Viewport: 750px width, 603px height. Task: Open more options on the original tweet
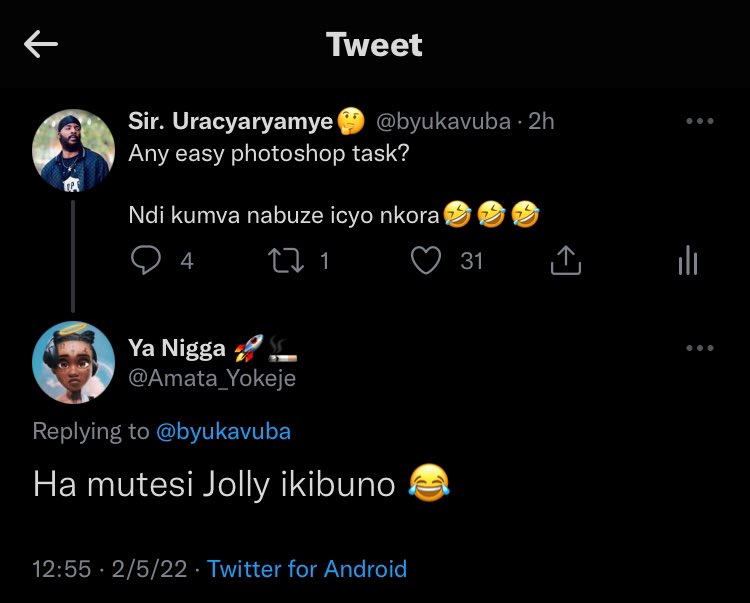[x=699, y=122]
